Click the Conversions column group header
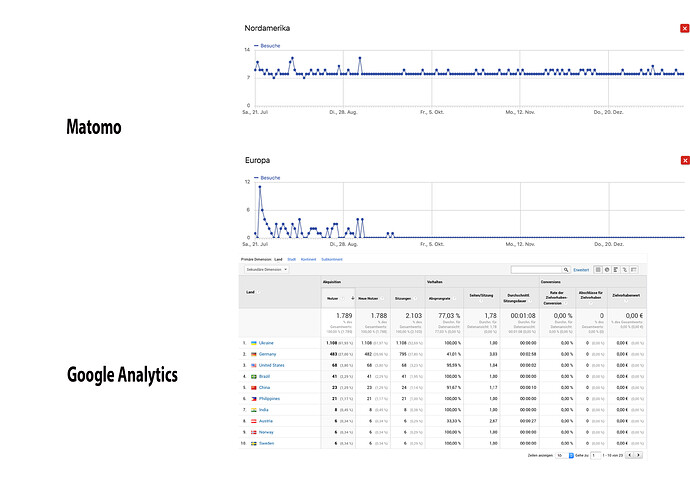The height and width of the screenshot is (487, 690). pos(551,282)
